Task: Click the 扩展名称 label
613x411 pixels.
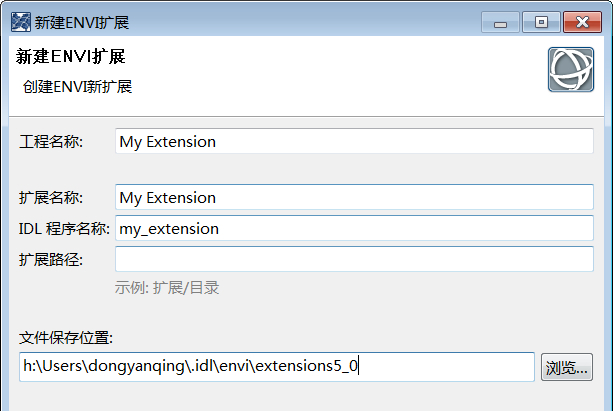Action: click(51, 198)
